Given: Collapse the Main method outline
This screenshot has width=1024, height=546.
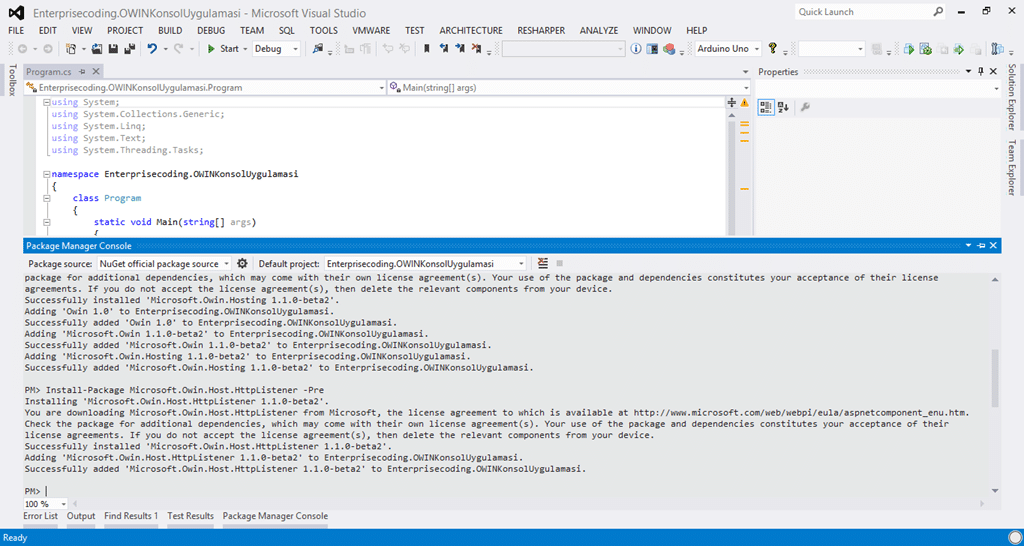Looking at the screenshot, I should click(x=46, y=223).
